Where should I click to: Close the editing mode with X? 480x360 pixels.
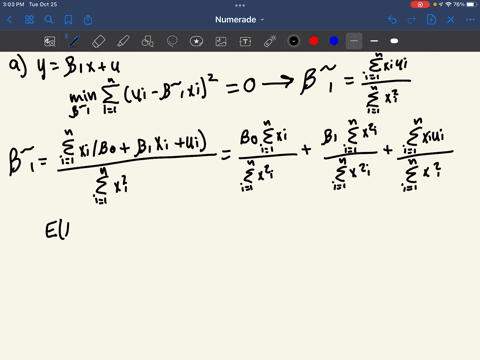[451, 20]
